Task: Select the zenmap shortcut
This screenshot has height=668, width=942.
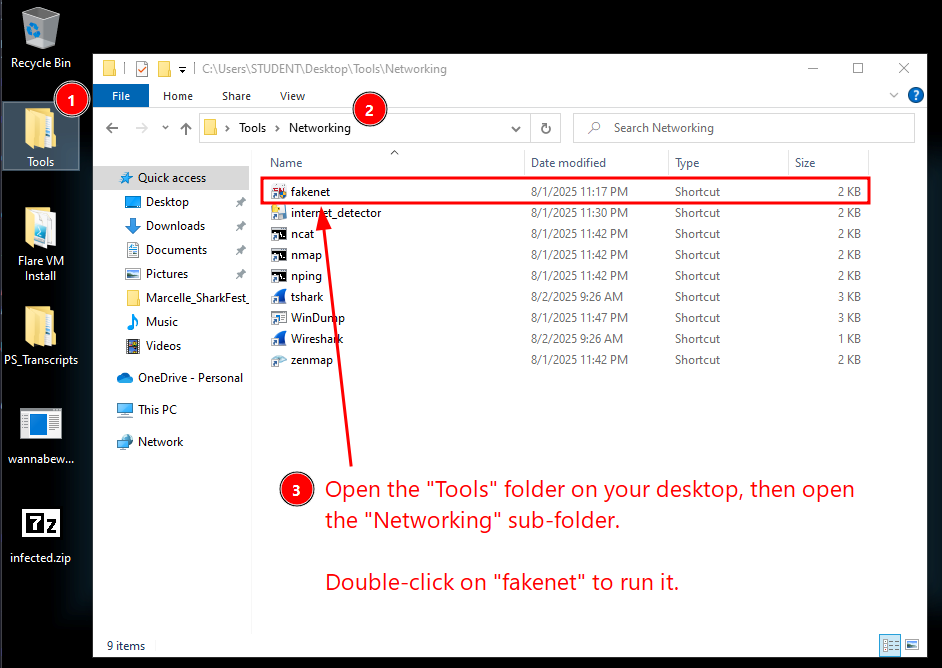Action: [x=311, y=360]
